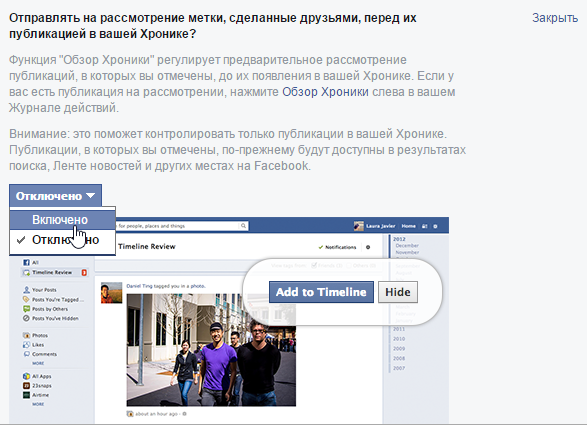Image resolution: width=587 pixels, height=426 pixels.
Task: Click the photo icon before 'about an hour ago'
Action: click(130, 414)
